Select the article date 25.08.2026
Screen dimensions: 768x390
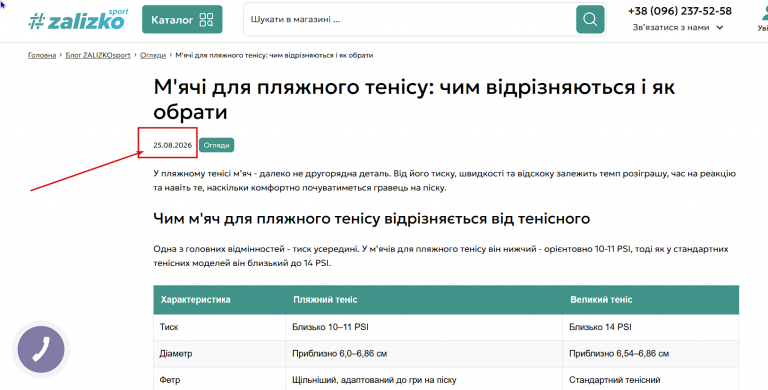[x=172, y=145]
